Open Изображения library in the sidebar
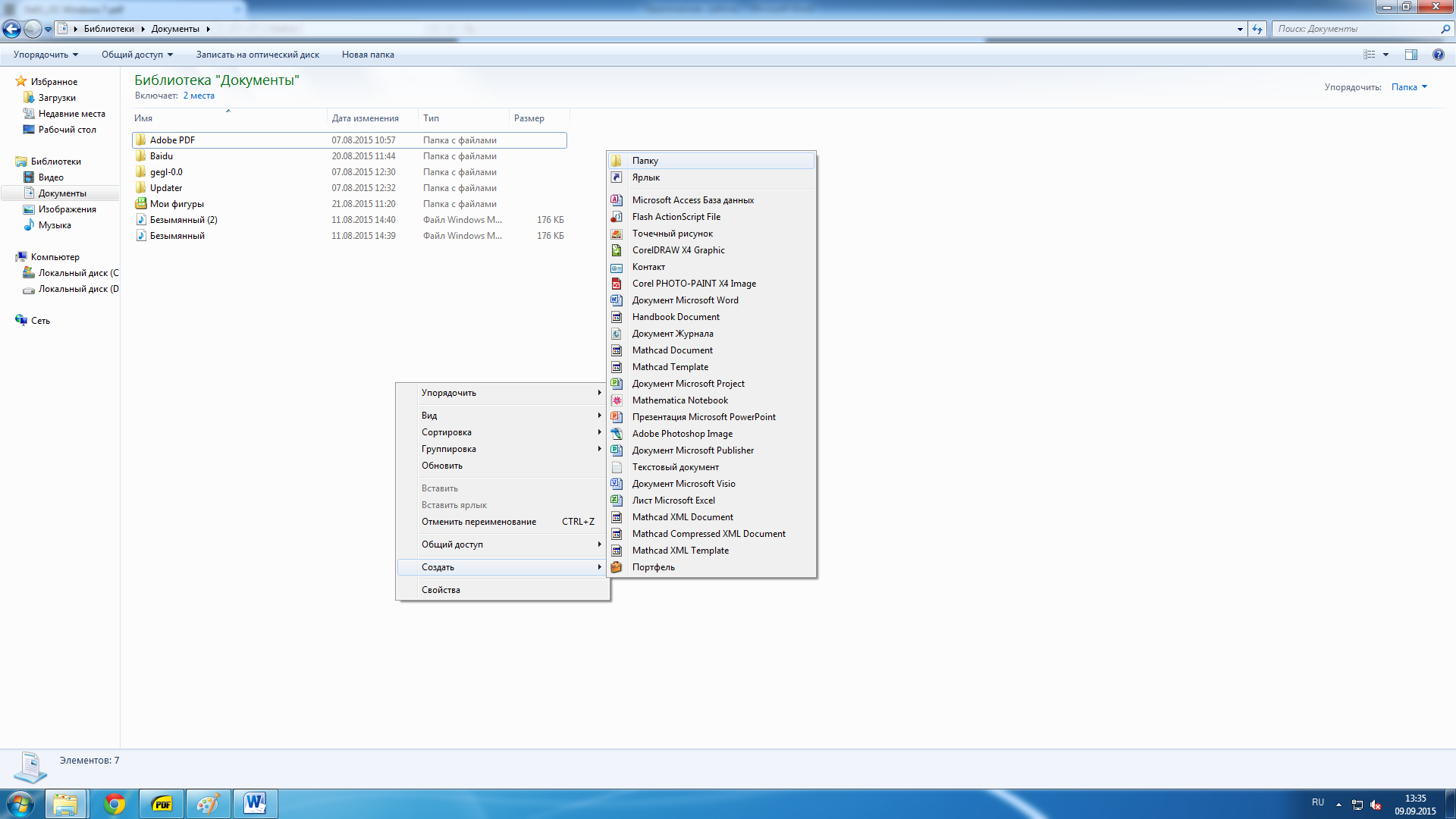Viewport: 1456px width, 819px height. (67, 209)
